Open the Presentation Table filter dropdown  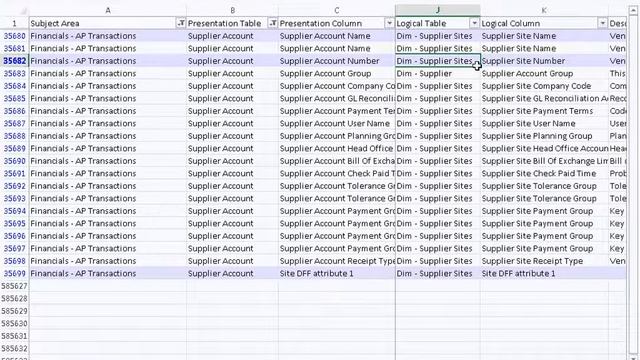pyautogui.click(x=273, y=23)
